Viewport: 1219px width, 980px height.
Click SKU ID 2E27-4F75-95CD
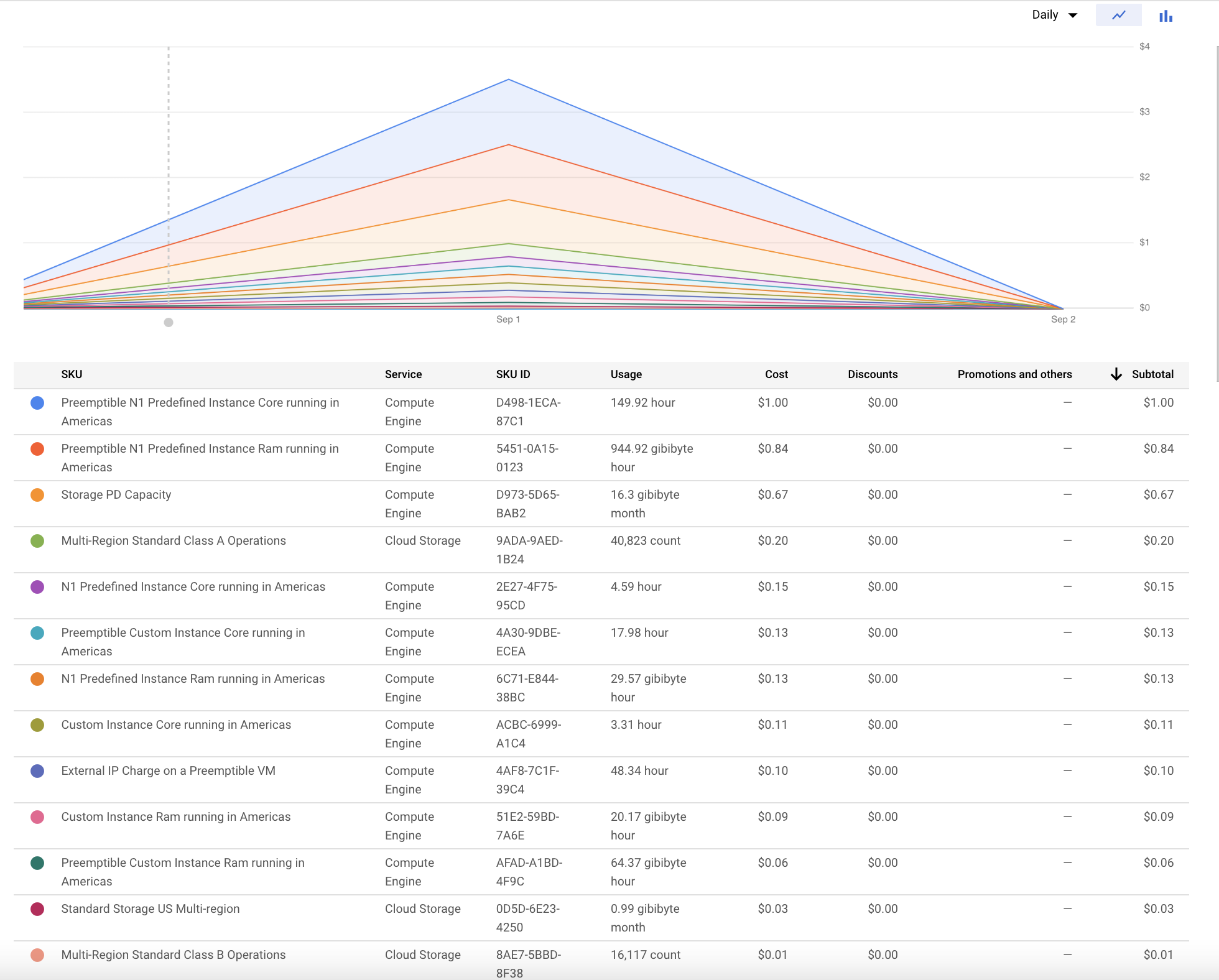[x=527, y=596]
